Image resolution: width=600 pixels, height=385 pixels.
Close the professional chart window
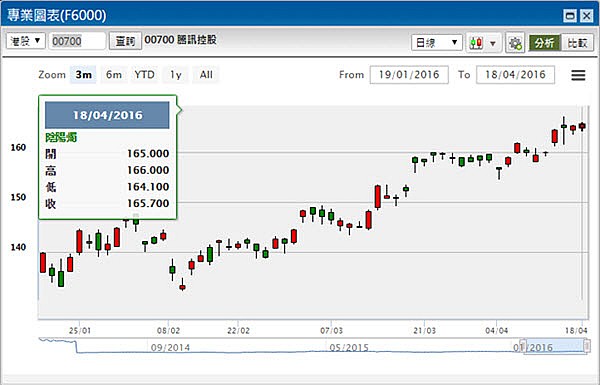586,16
